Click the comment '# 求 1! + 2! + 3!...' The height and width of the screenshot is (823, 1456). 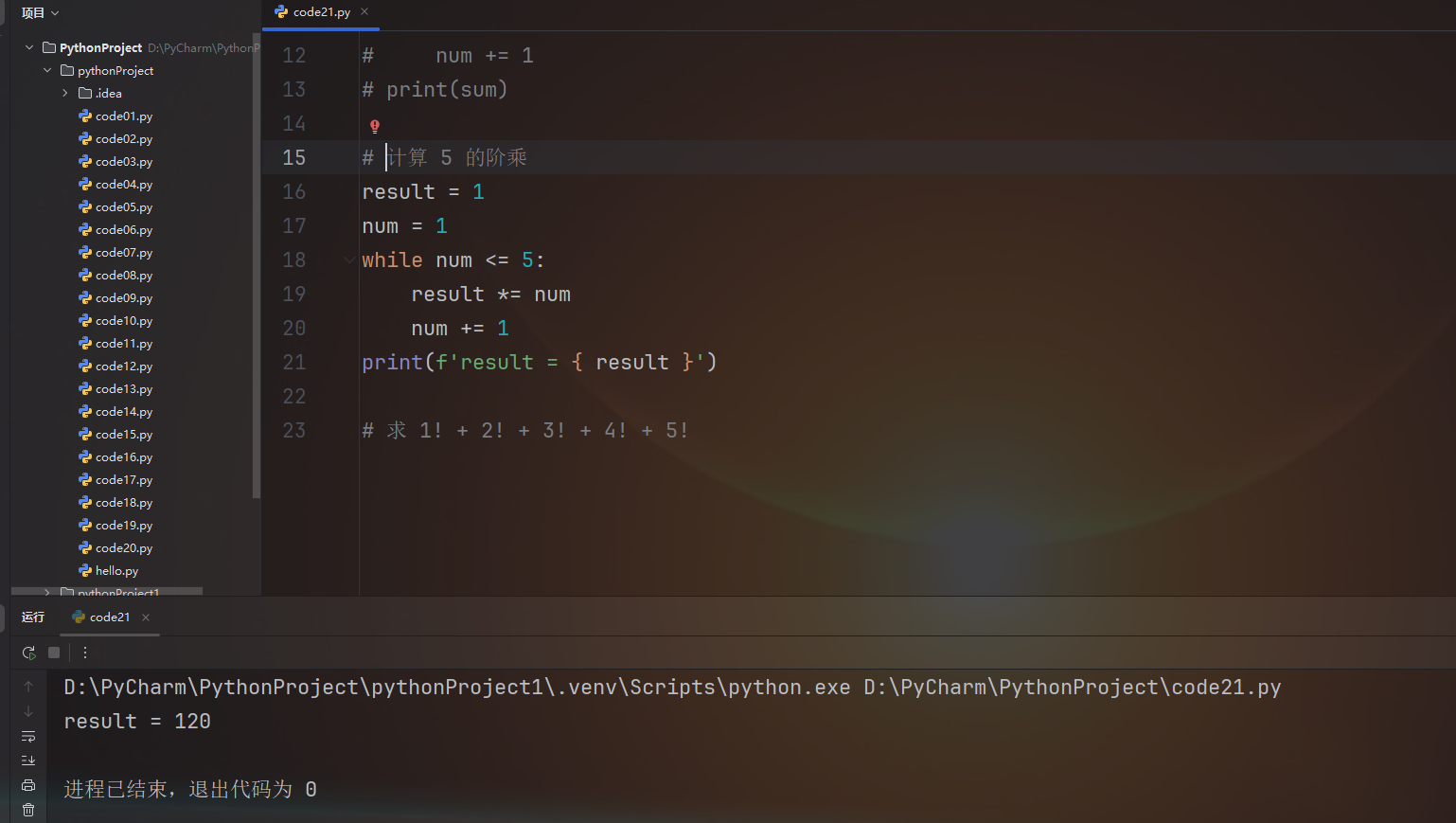click(525, 431)
